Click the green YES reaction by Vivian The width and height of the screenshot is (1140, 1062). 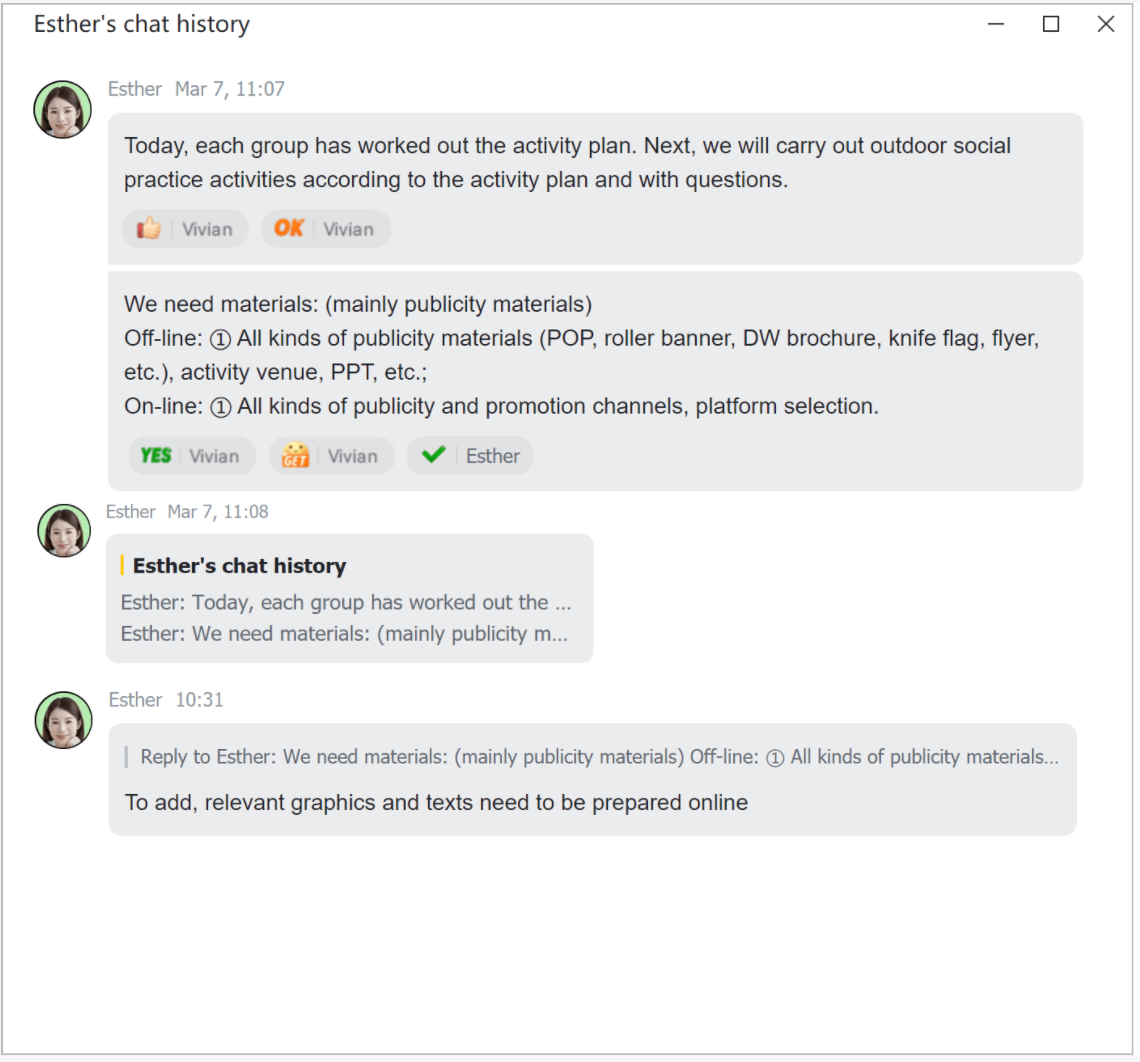tap(191, 456)
